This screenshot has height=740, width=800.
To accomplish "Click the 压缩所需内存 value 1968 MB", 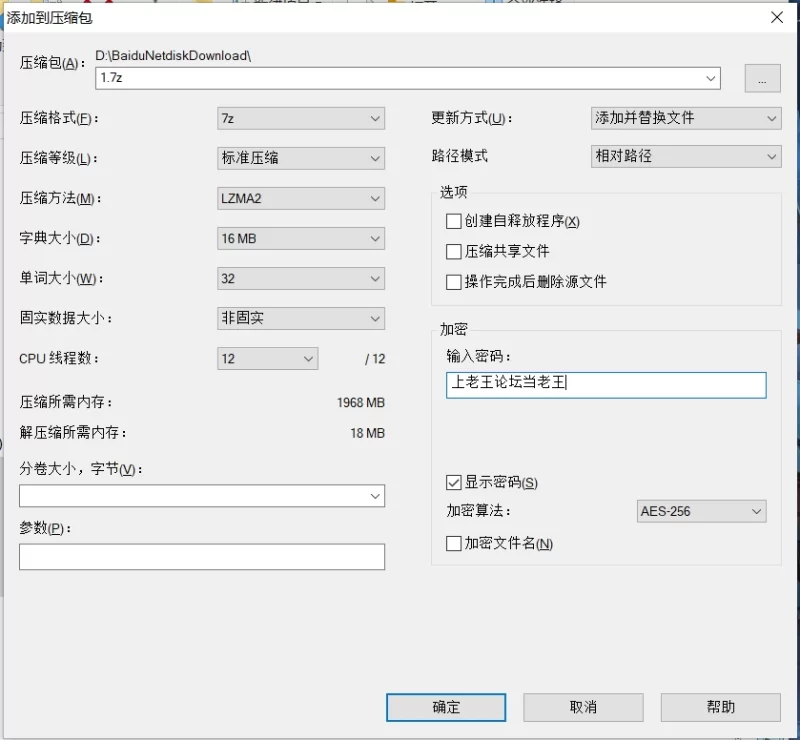I will [x=361, y=403].
